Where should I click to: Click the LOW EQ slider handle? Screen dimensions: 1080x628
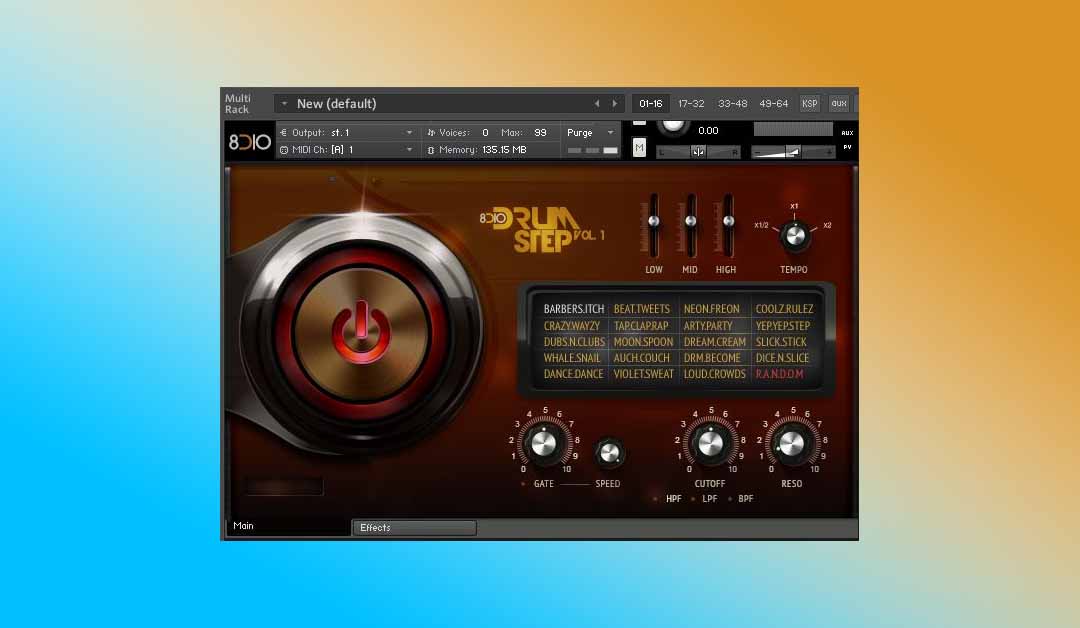(654, 221)
